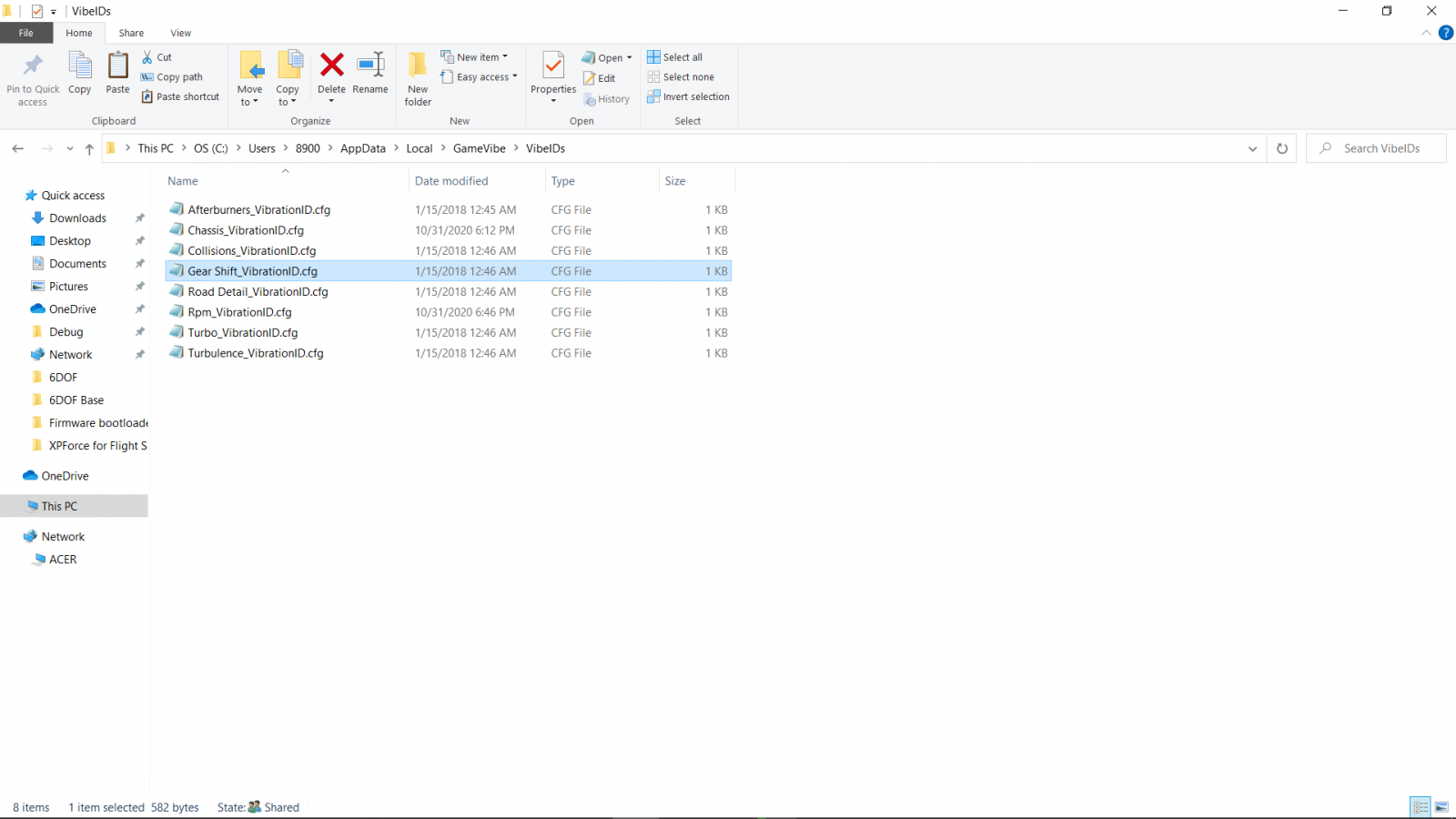Collapse the ribbon with the chevron

click(x=1426, y=33)
